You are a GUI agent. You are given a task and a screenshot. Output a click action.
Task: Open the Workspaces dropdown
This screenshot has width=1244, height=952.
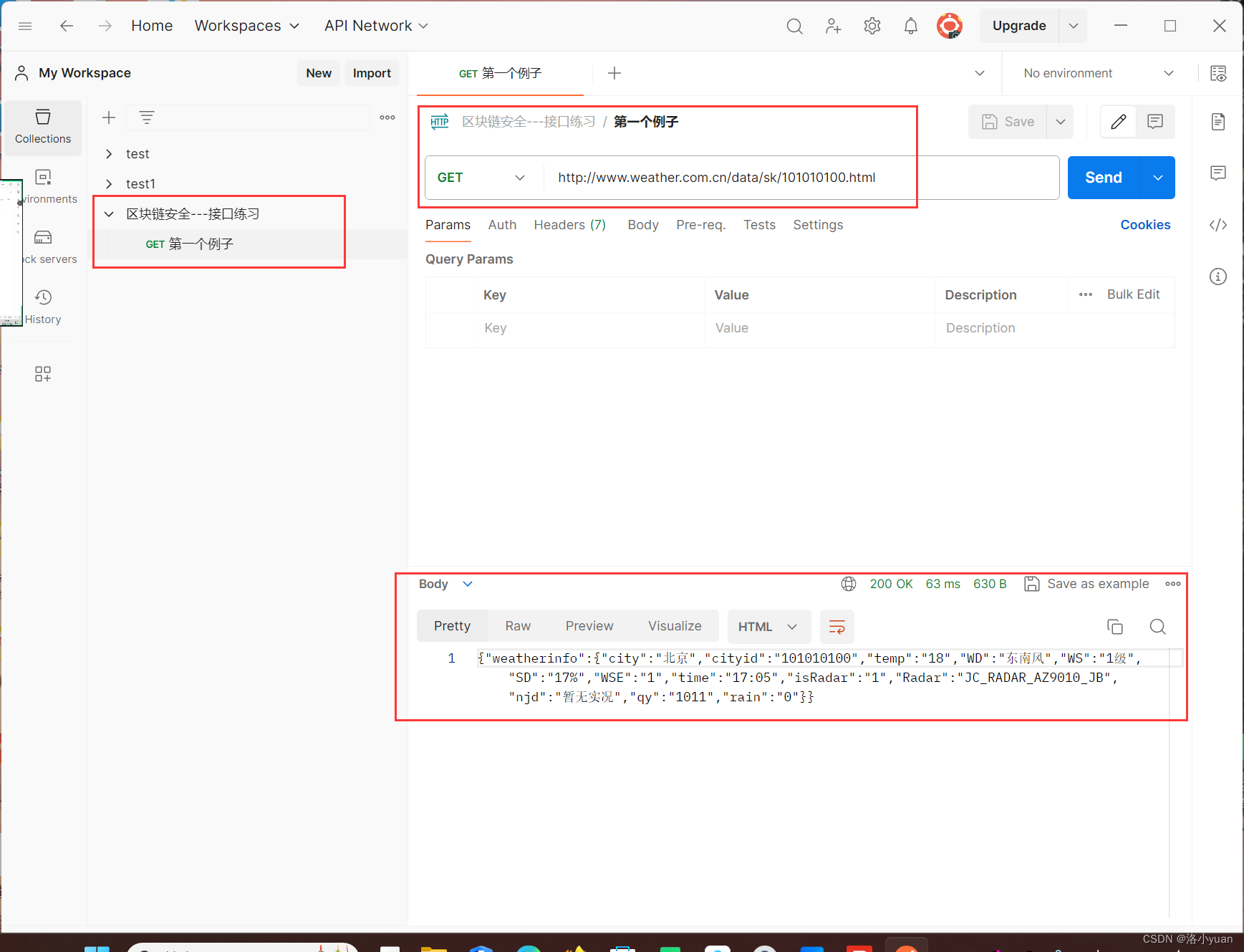246,26
